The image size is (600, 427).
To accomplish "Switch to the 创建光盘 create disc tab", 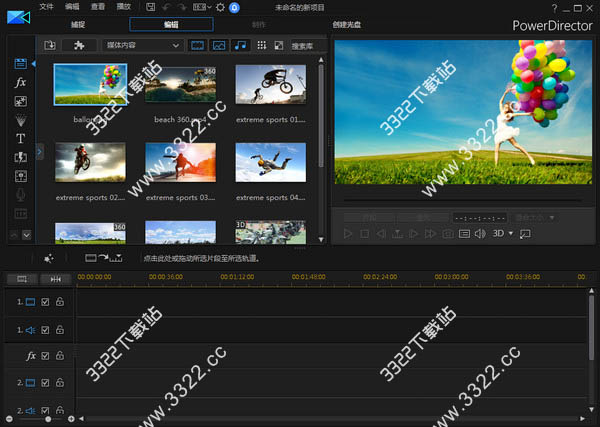I will tap(347, 24).
